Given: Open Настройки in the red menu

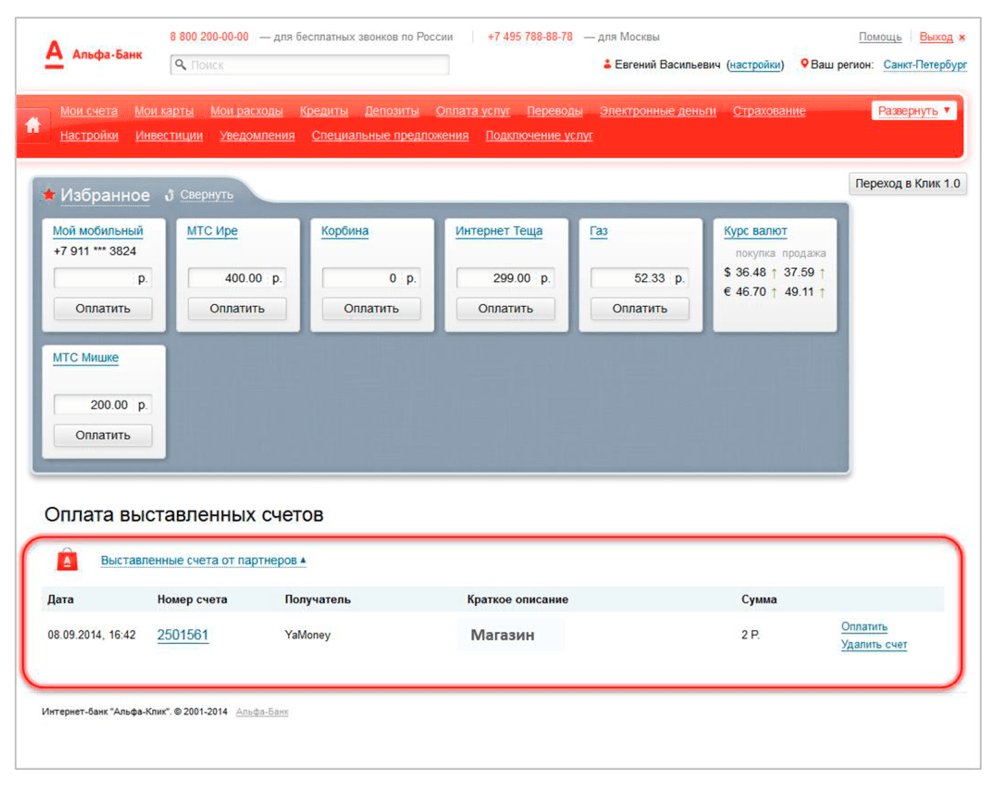Looking at the screenshot, I should 89,136.
